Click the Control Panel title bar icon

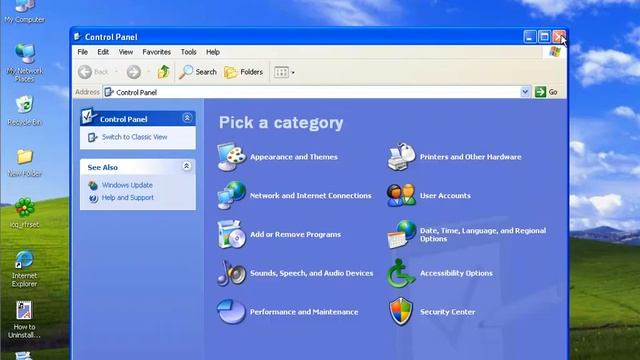pos(77,37)
